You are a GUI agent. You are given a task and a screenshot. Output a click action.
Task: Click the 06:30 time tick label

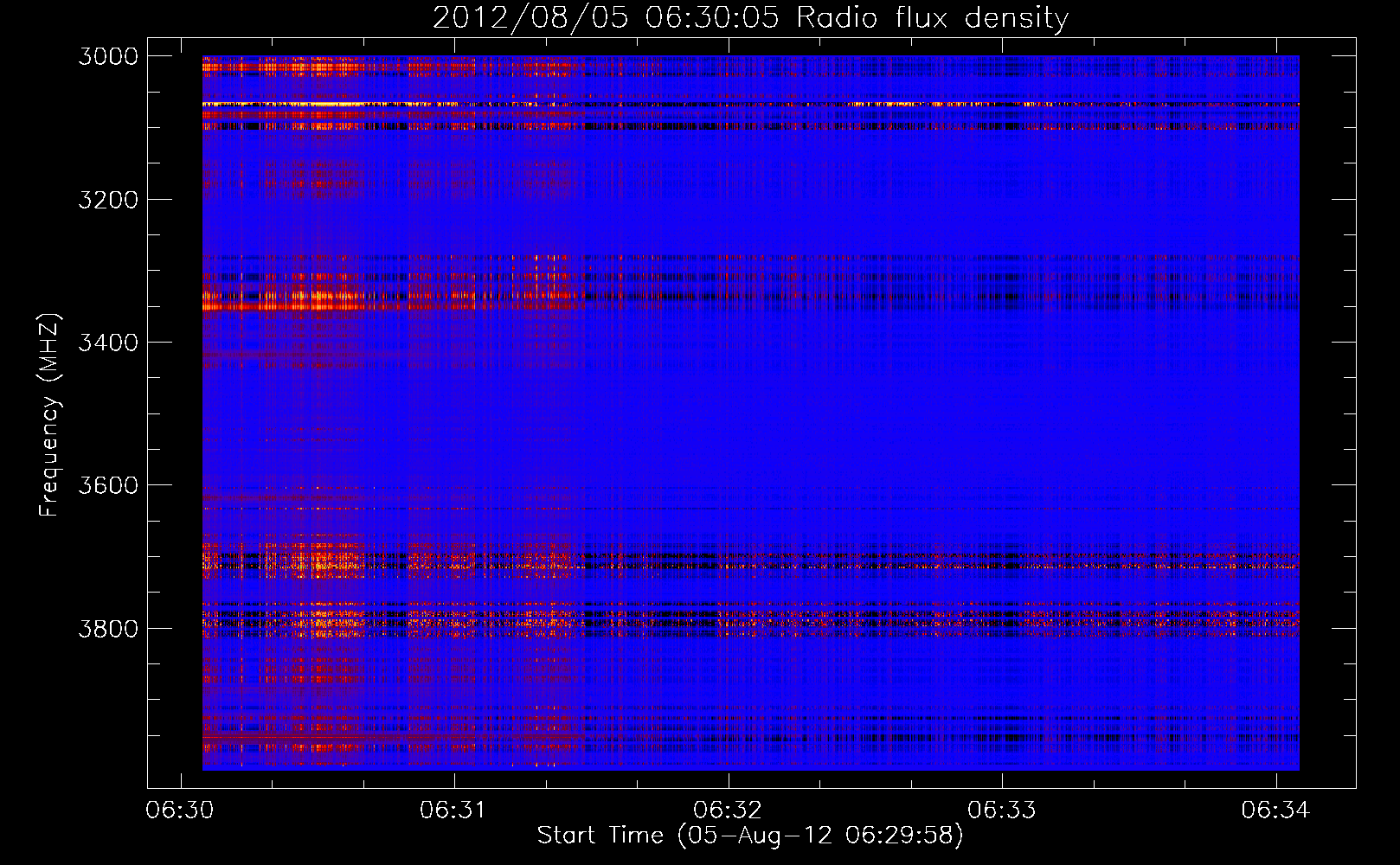[180, 811]
